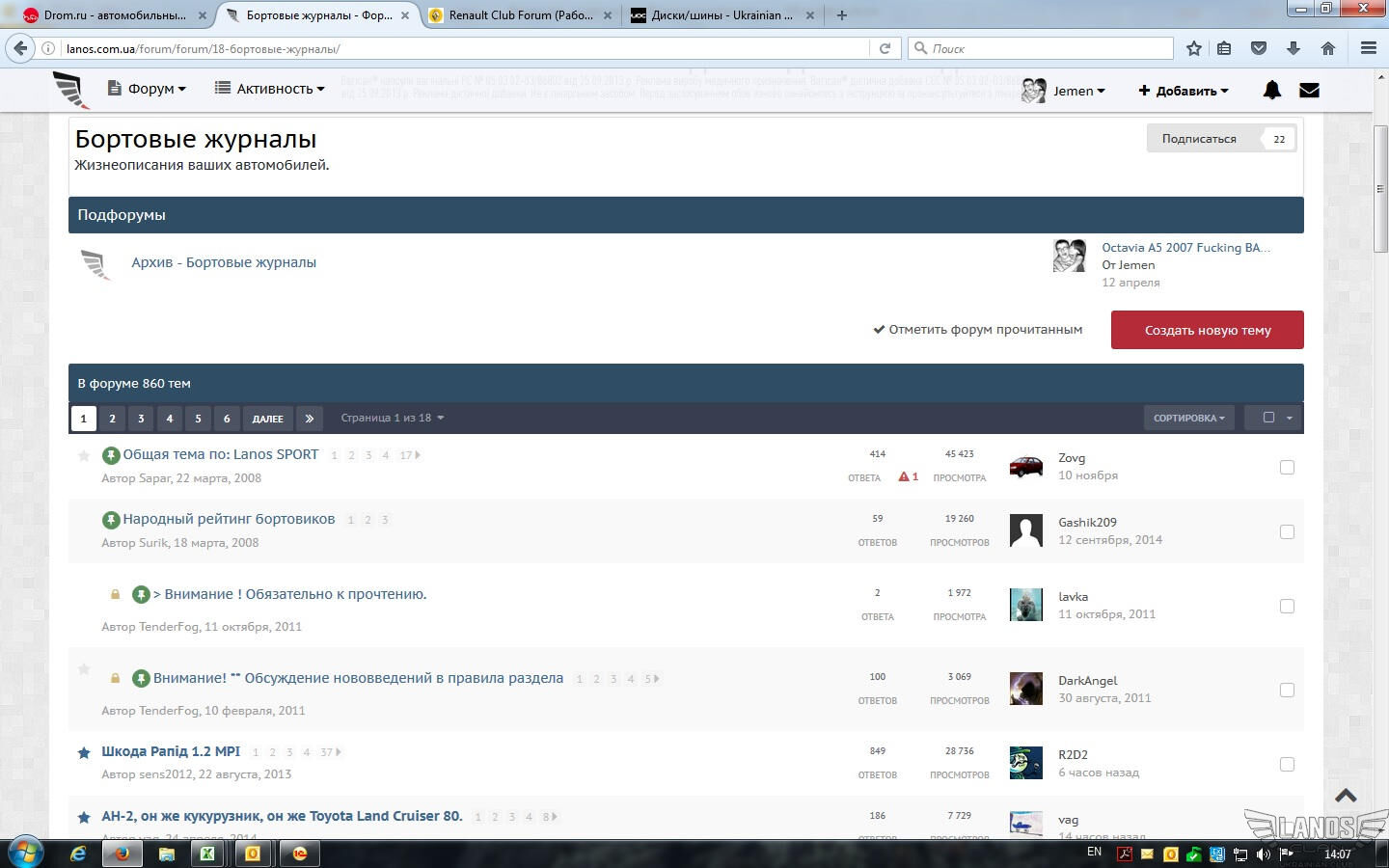Click the Jemen avatar in the header
Screen dimensions: 1389x868
[1033, 90]
